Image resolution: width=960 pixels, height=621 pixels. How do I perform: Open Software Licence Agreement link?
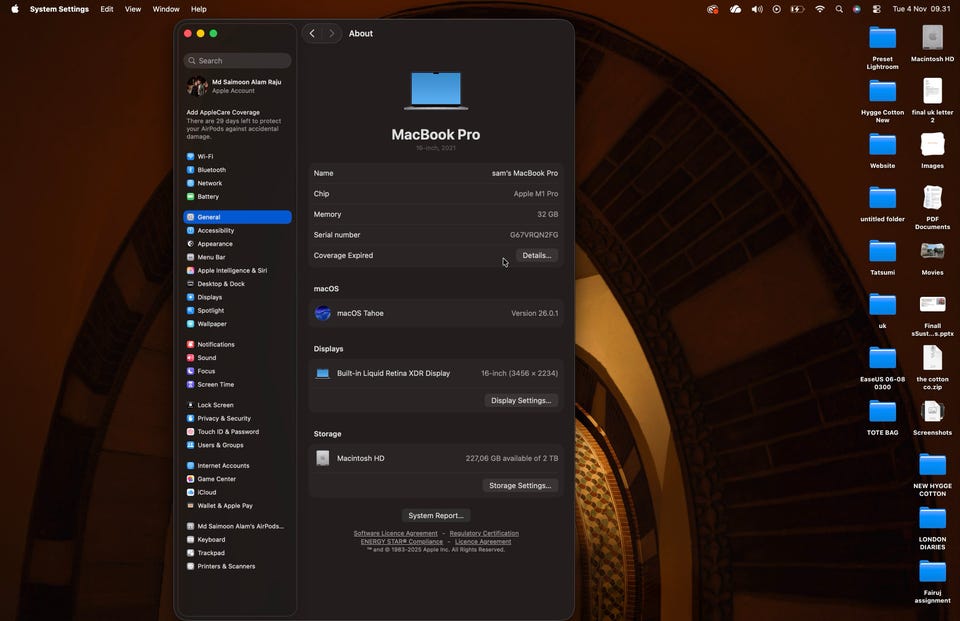click(395, 534)
